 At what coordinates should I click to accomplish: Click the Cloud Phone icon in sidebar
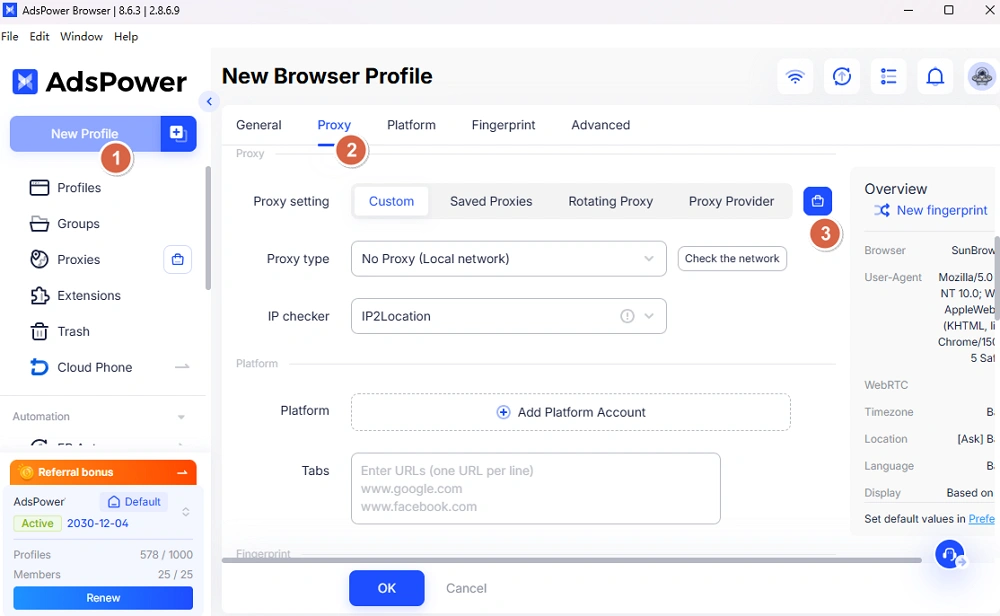tap(39, 367)
